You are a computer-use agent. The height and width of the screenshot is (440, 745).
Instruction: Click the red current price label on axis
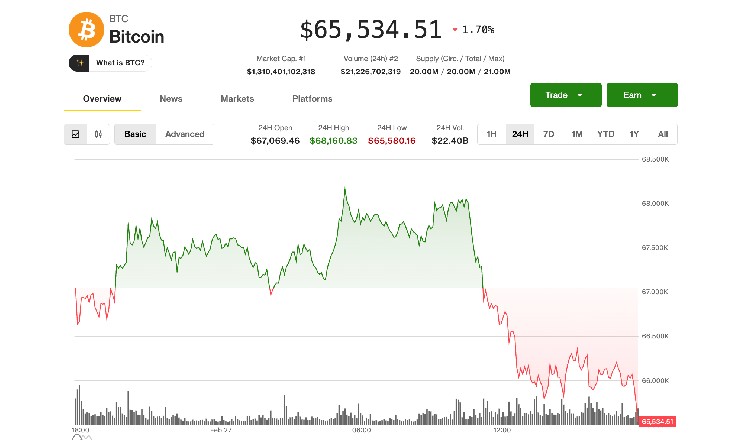click(658, 421)
